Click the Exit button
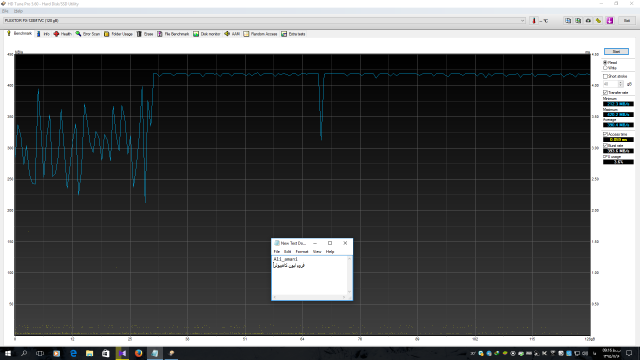This screenshot has width=640, height=360. [627, 21]
